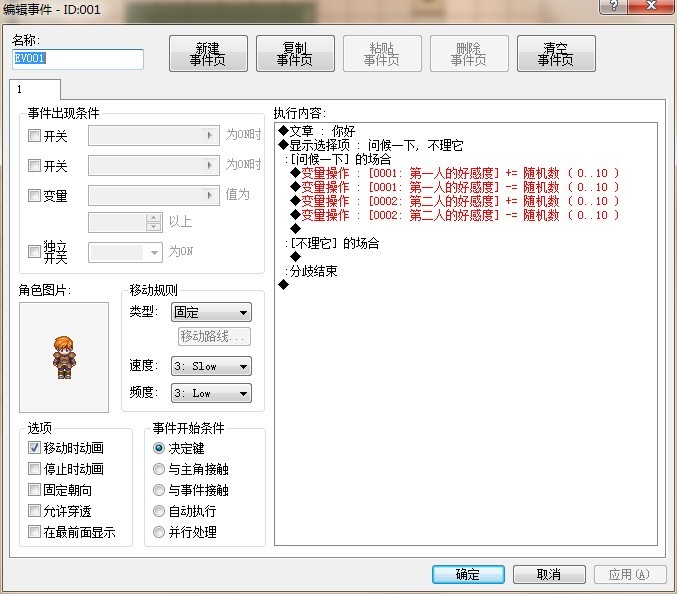
Task: Open the 频度 dropdown showing 3: Low
Action: pos(212,393)
